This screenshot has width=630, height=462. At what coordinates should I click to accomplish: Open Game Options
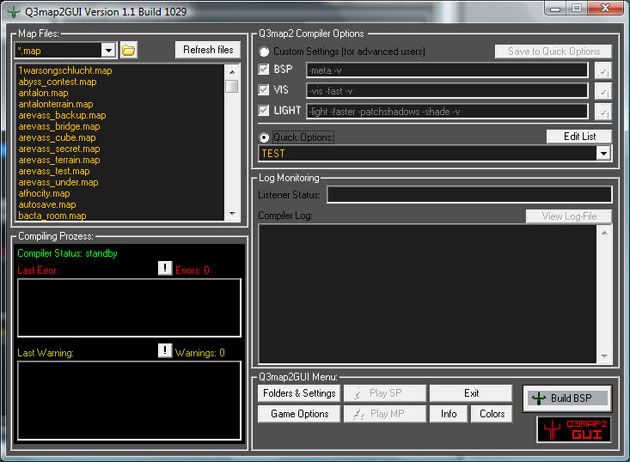(299, 414)
